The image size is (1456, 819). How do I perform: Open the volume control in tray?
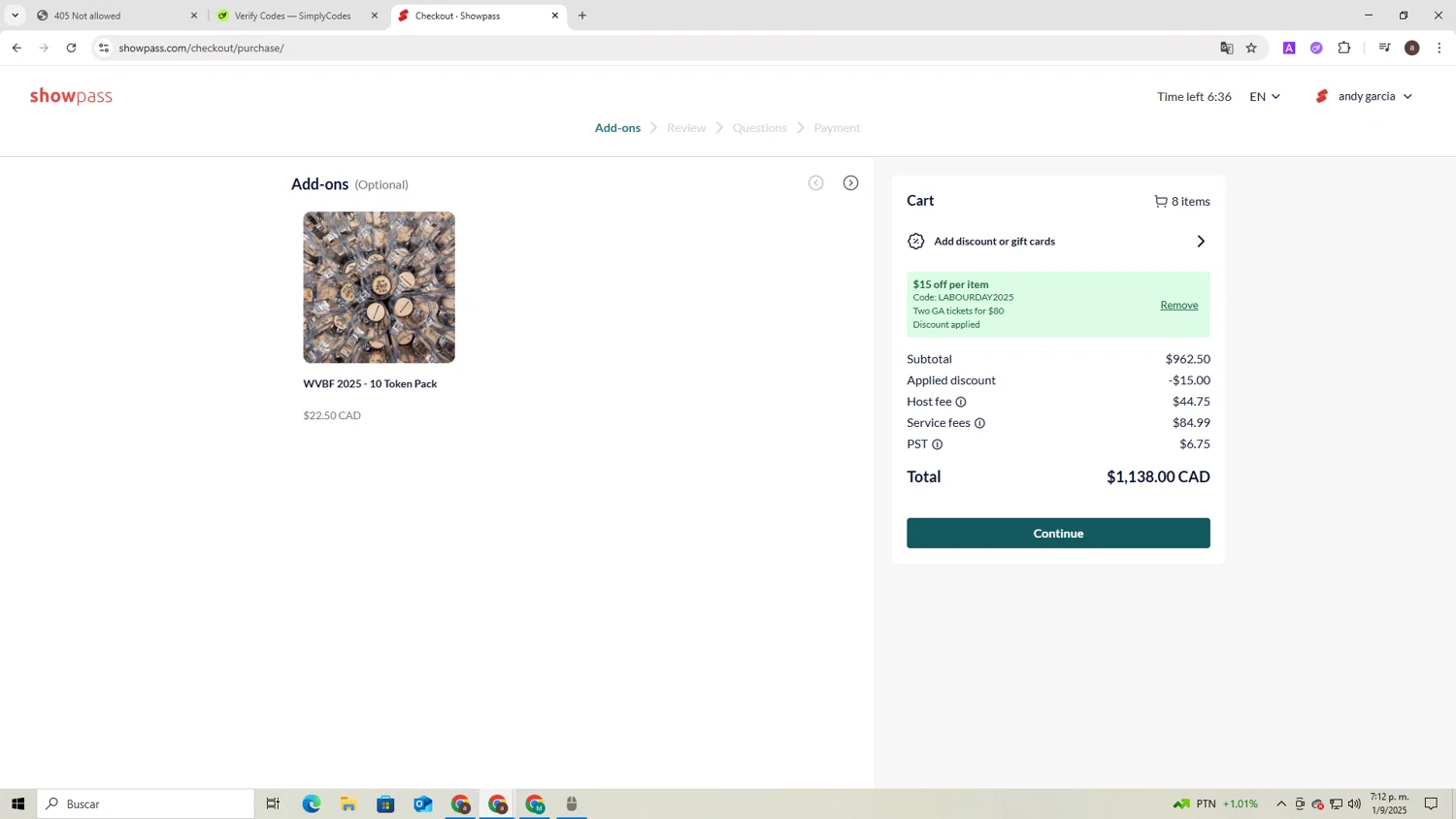pyautogui.click(x=1354, y=803)
